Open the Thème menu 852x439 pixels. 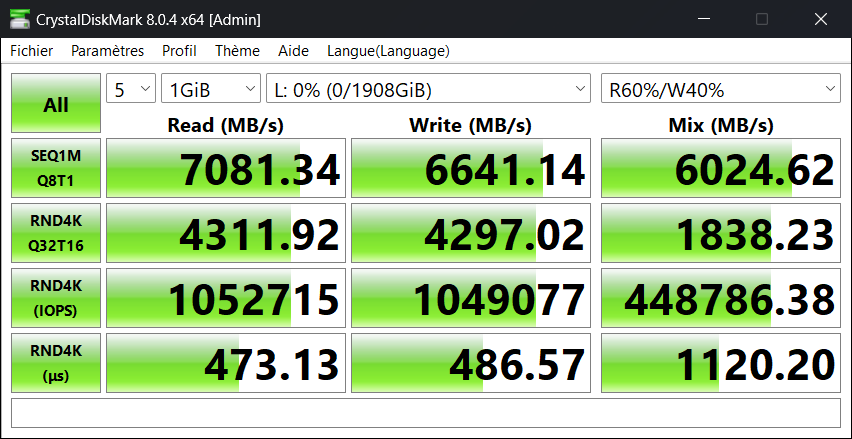coord(237,51)
